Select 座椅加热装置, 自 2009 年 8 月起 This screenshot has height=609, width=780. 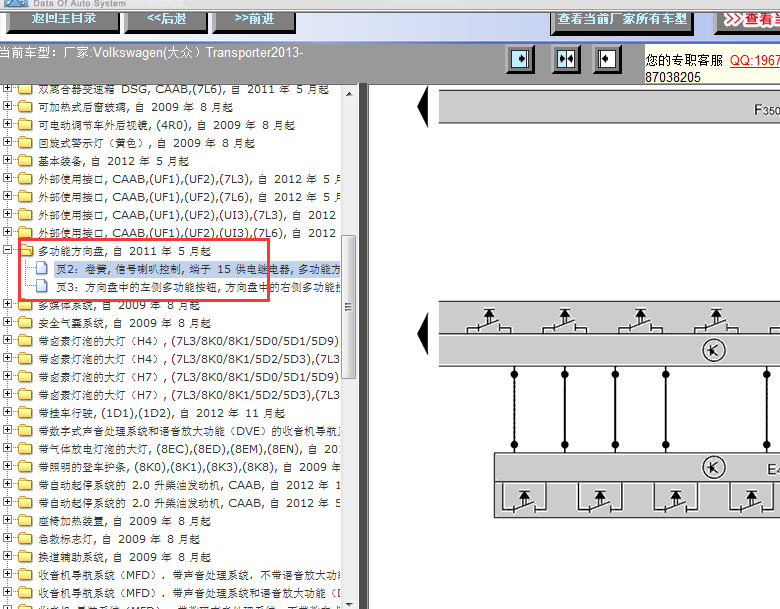(x=124, y=521)
